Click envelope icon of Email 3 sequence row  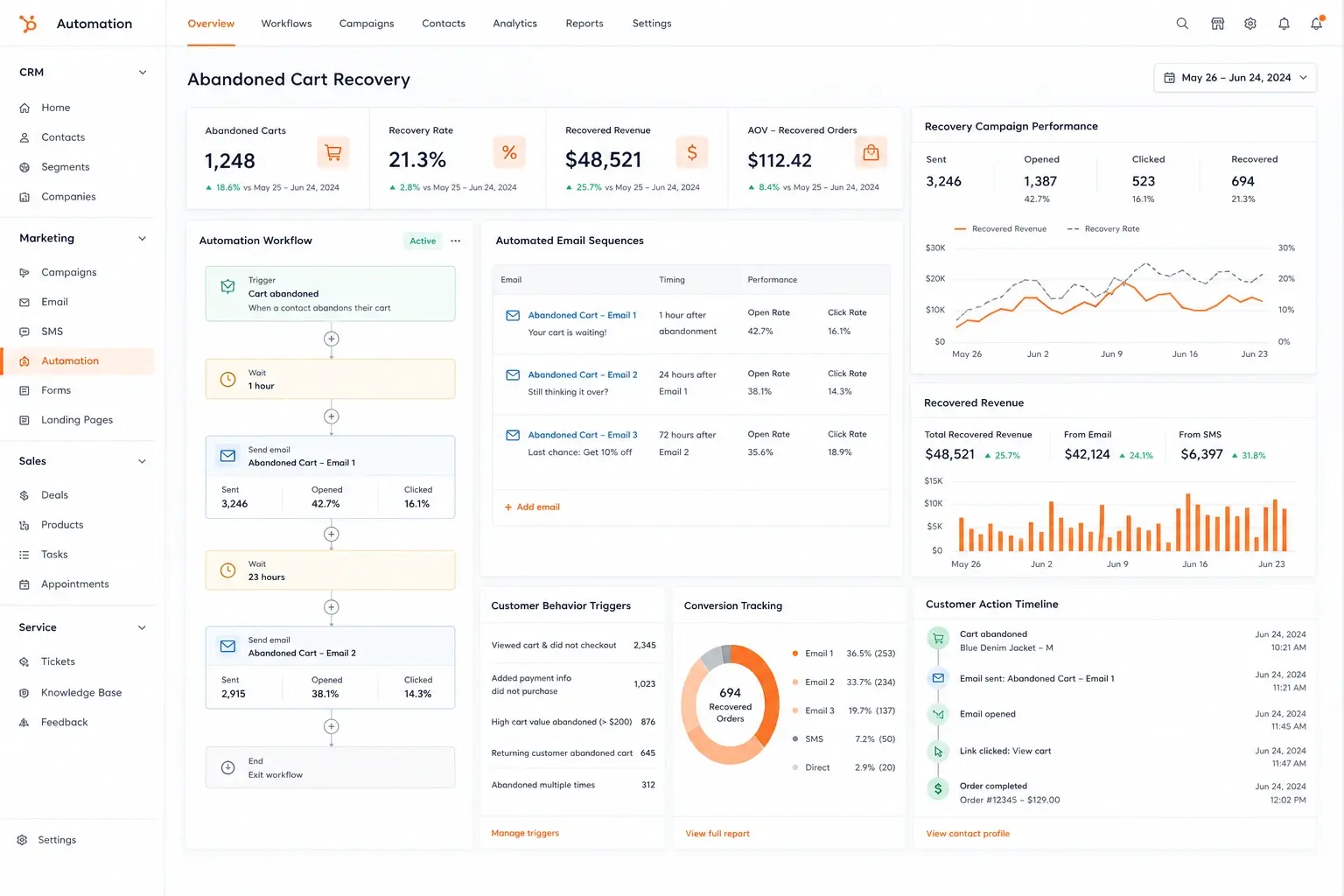point(513,435)
